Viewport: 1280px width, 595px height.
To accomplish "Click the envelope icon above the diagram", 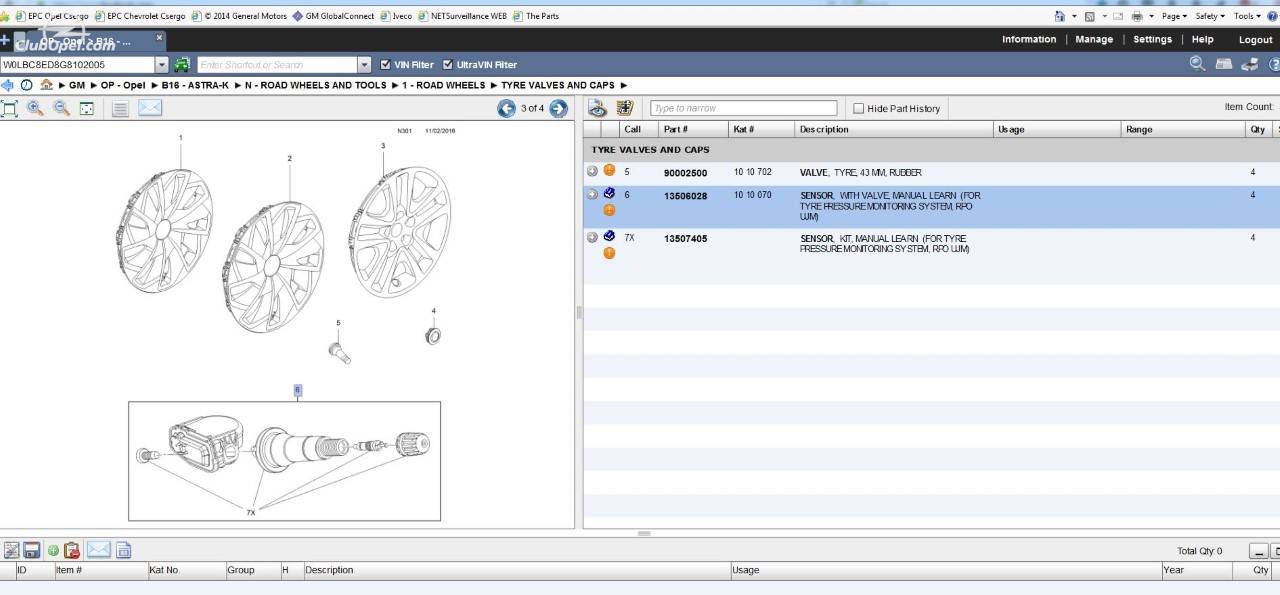I will (x=150, y=108).
